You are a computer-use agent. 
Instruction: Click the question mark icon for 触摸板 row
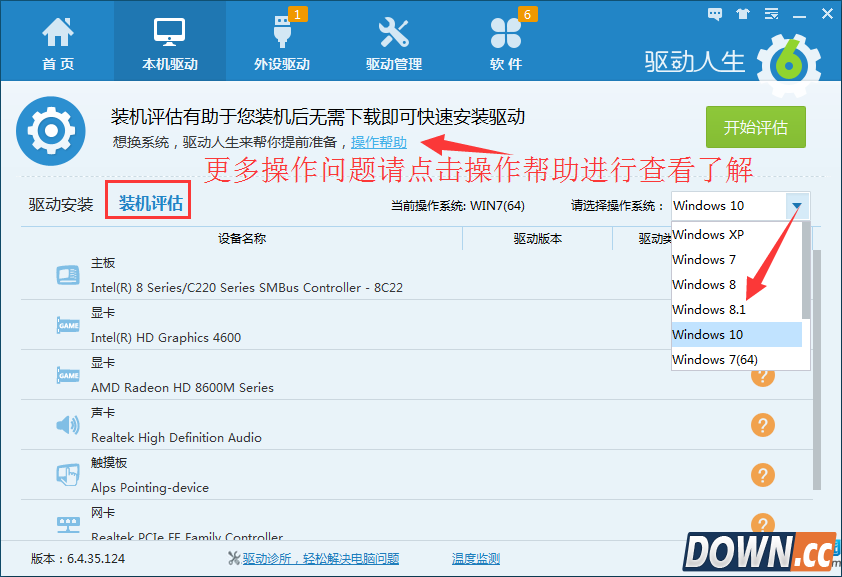pyautogui.click(x=762, y=475)
